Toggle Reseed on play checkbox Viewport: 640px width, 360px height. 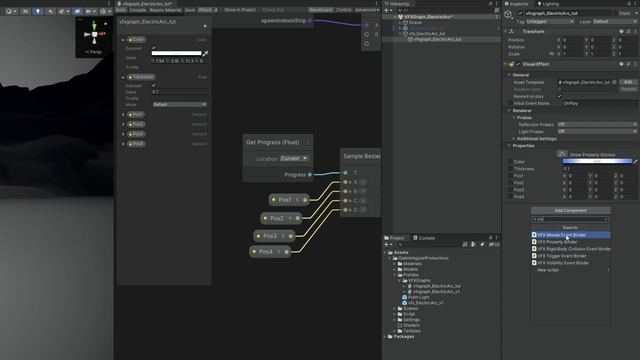[x=560, y=96]
